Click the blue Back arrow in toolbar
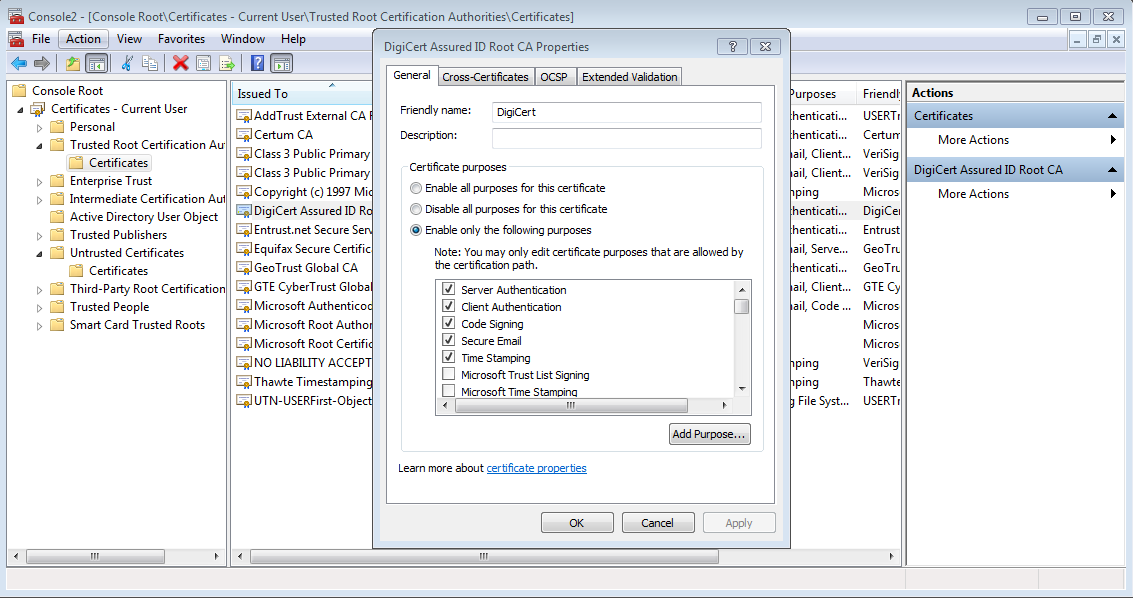Viewport: 1133px width, 598px height. coord(19,63)
